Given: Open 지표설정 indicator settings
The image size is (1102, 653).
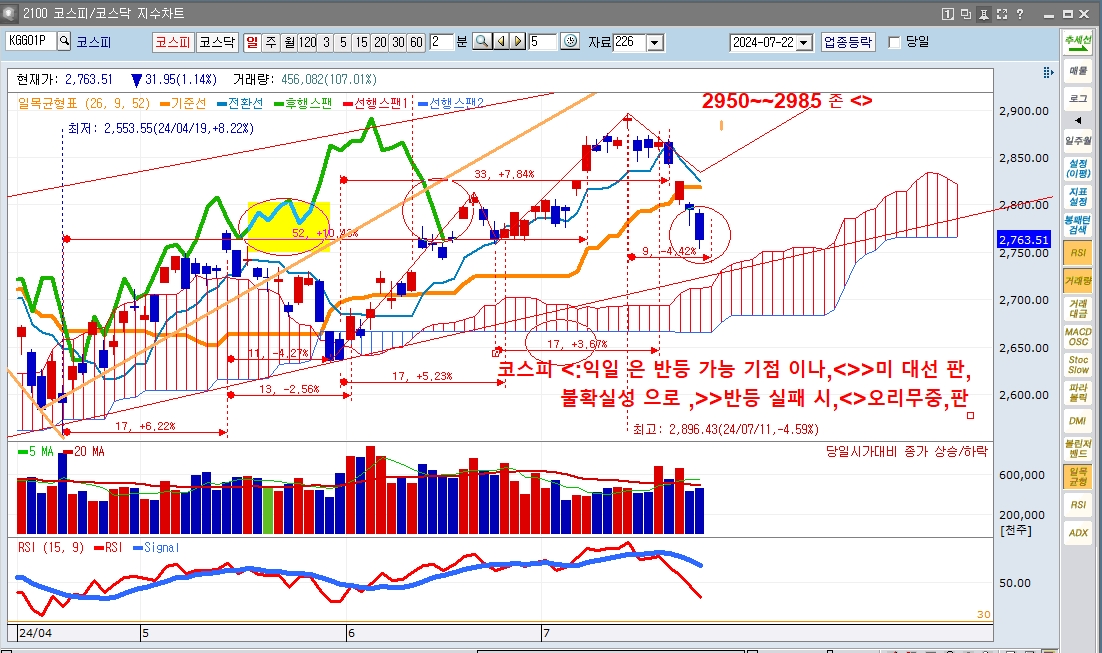Looking at the screenshot, I should (x=1077, y=197).
